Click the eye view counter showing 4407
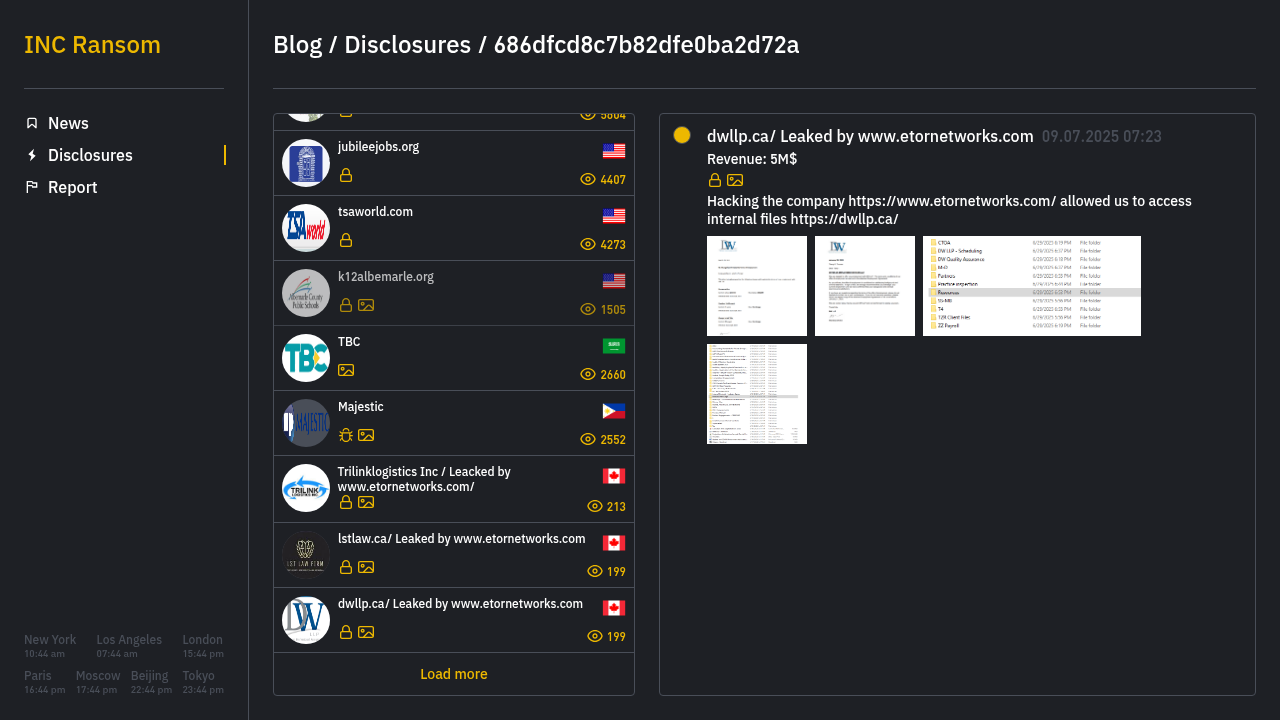1280x720 pixels. click(603, 180)
